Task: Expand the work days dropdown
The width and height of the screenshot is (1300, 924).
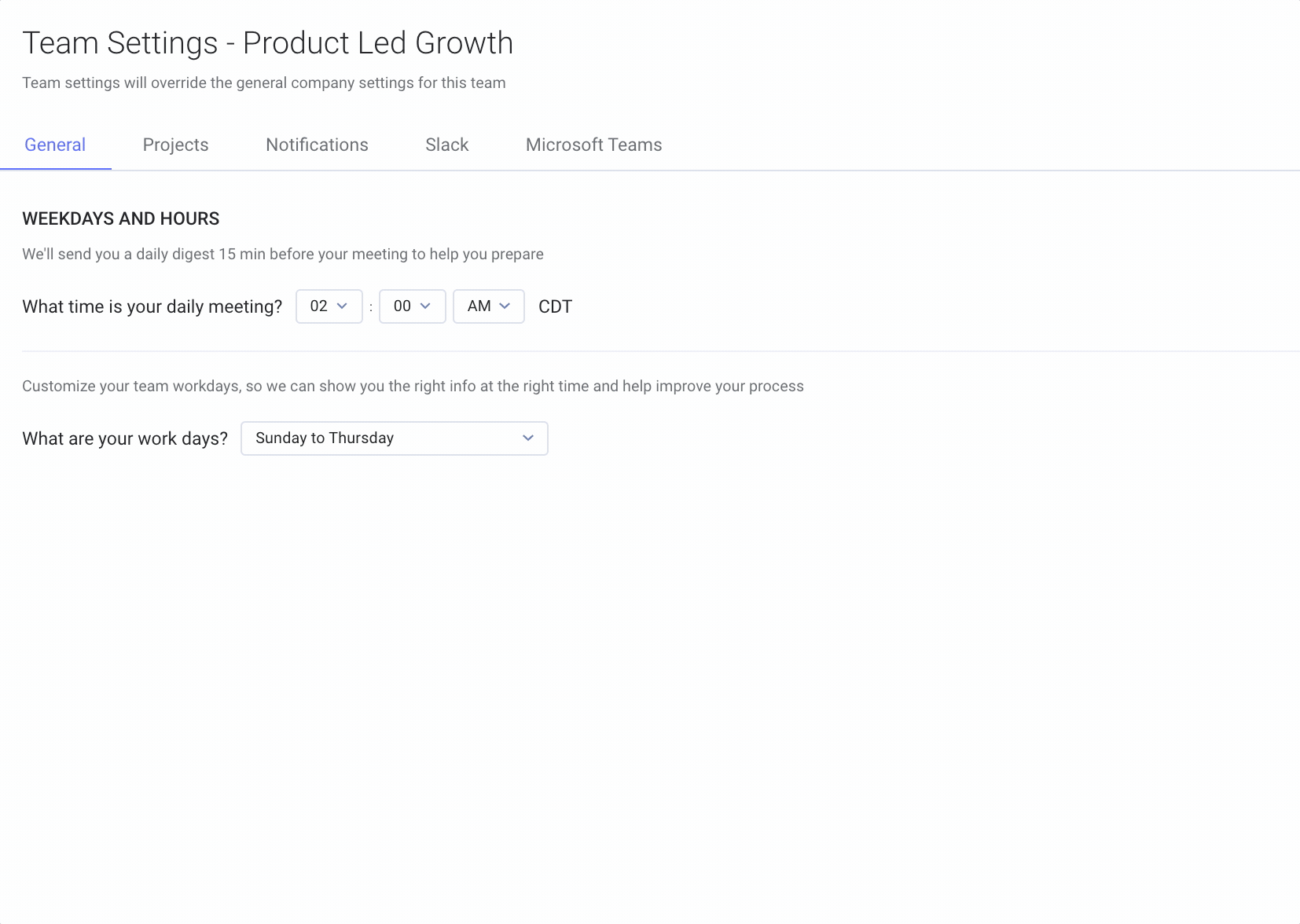Action: click(394, 438)
